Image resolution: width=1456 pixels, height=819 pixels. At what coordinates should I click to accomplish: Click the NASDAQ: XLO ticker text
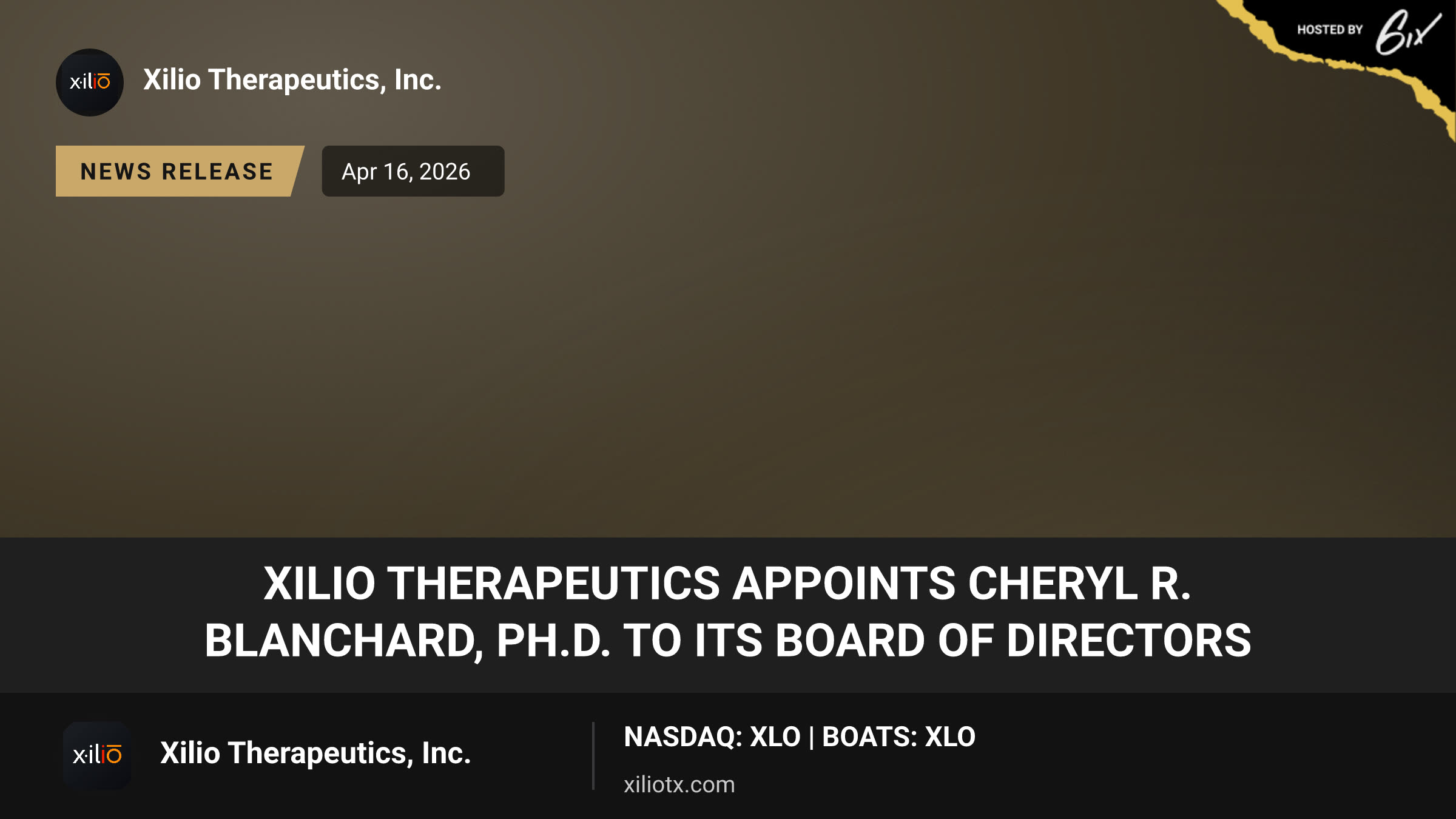click(x=712, y=737)
